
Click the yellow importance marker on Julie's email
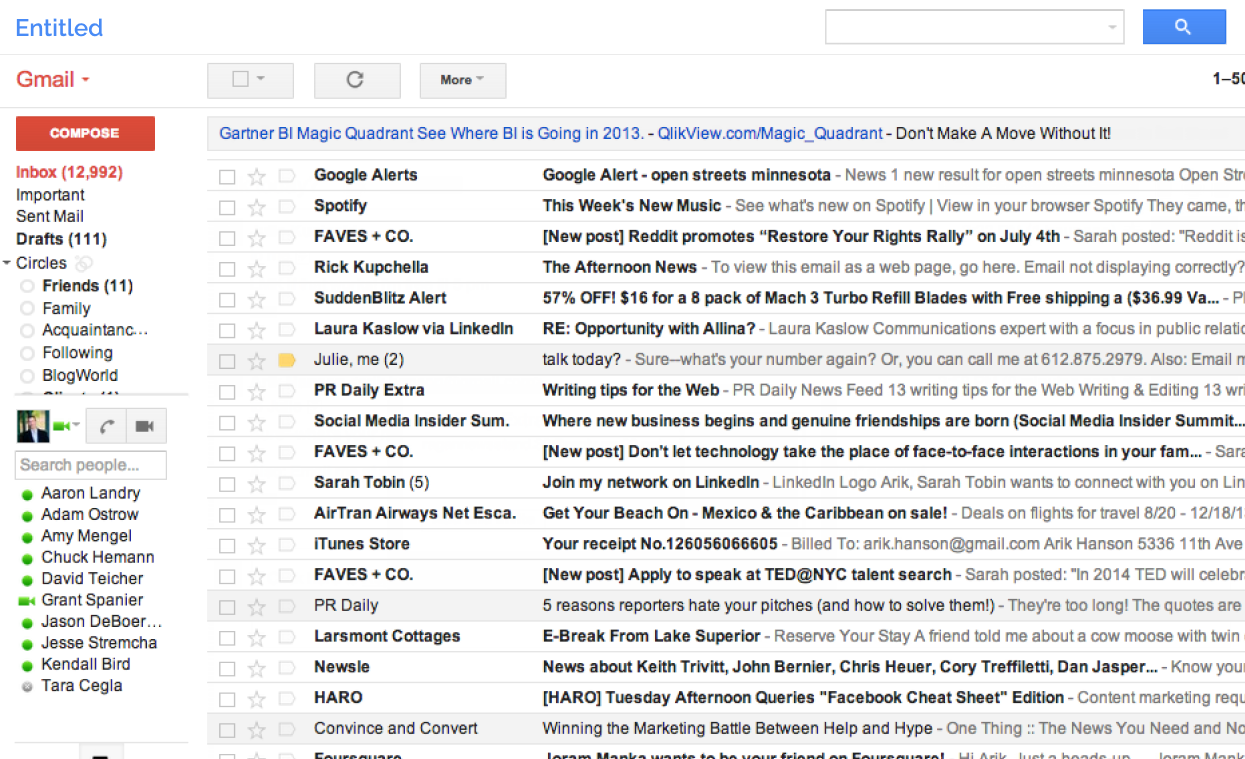click(286, 361)
